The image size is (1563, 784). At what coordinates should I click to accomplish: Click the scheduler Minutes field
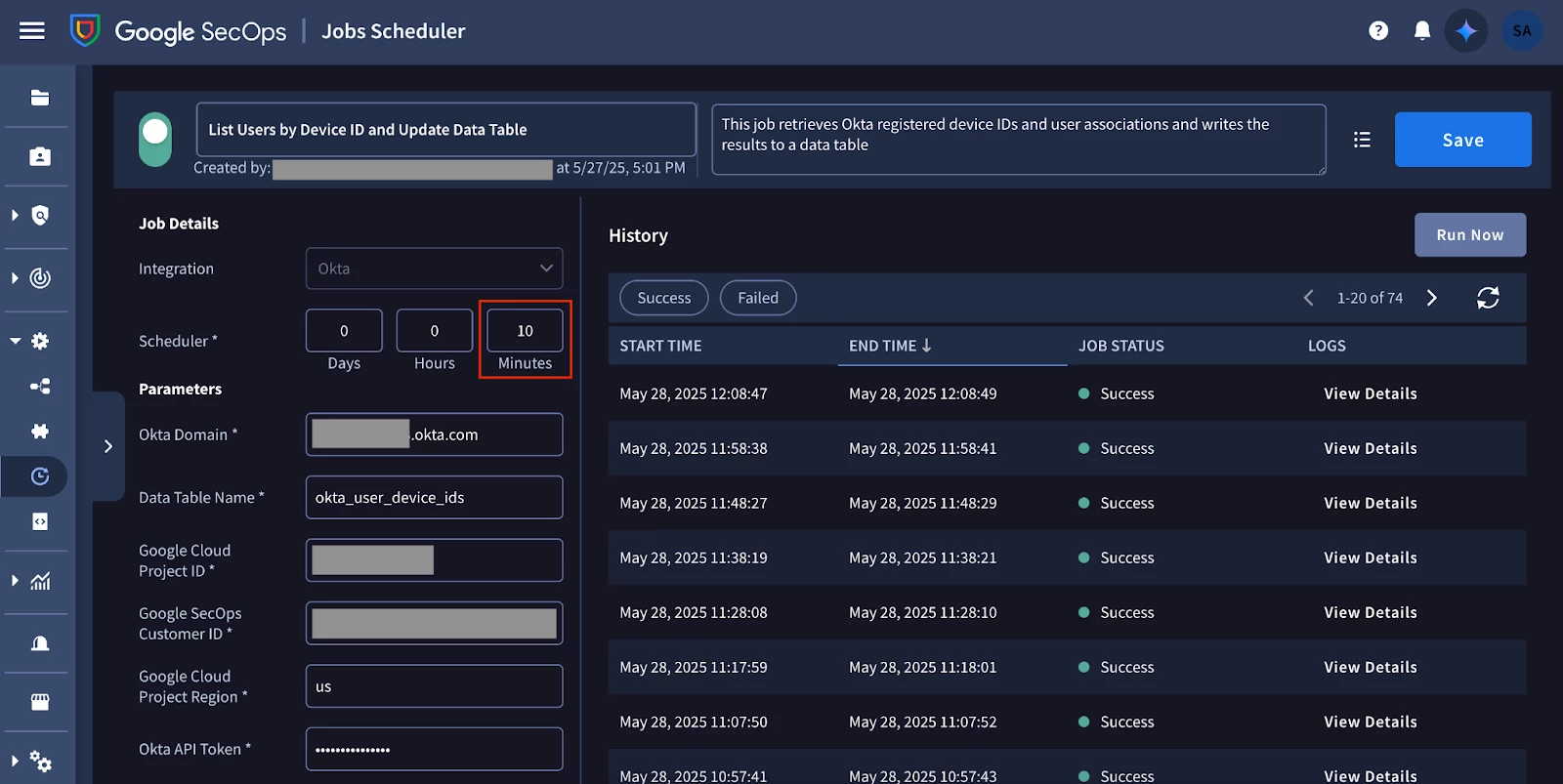coord(526,331)
